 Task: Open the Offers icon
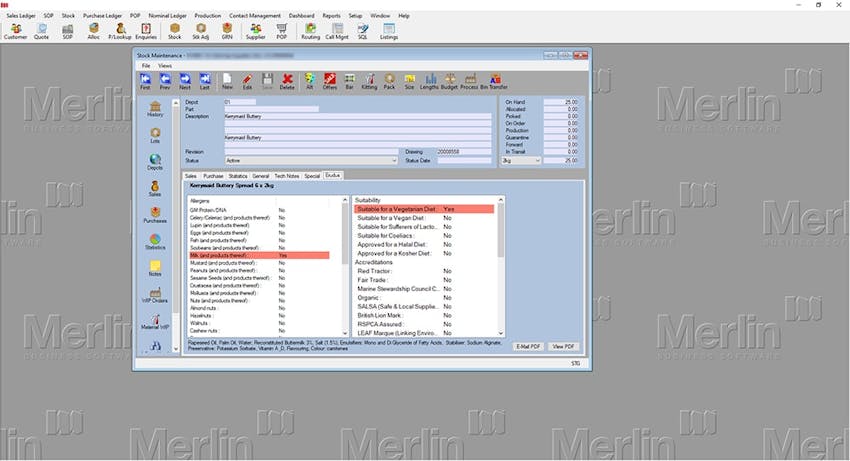tap(330, 81)
